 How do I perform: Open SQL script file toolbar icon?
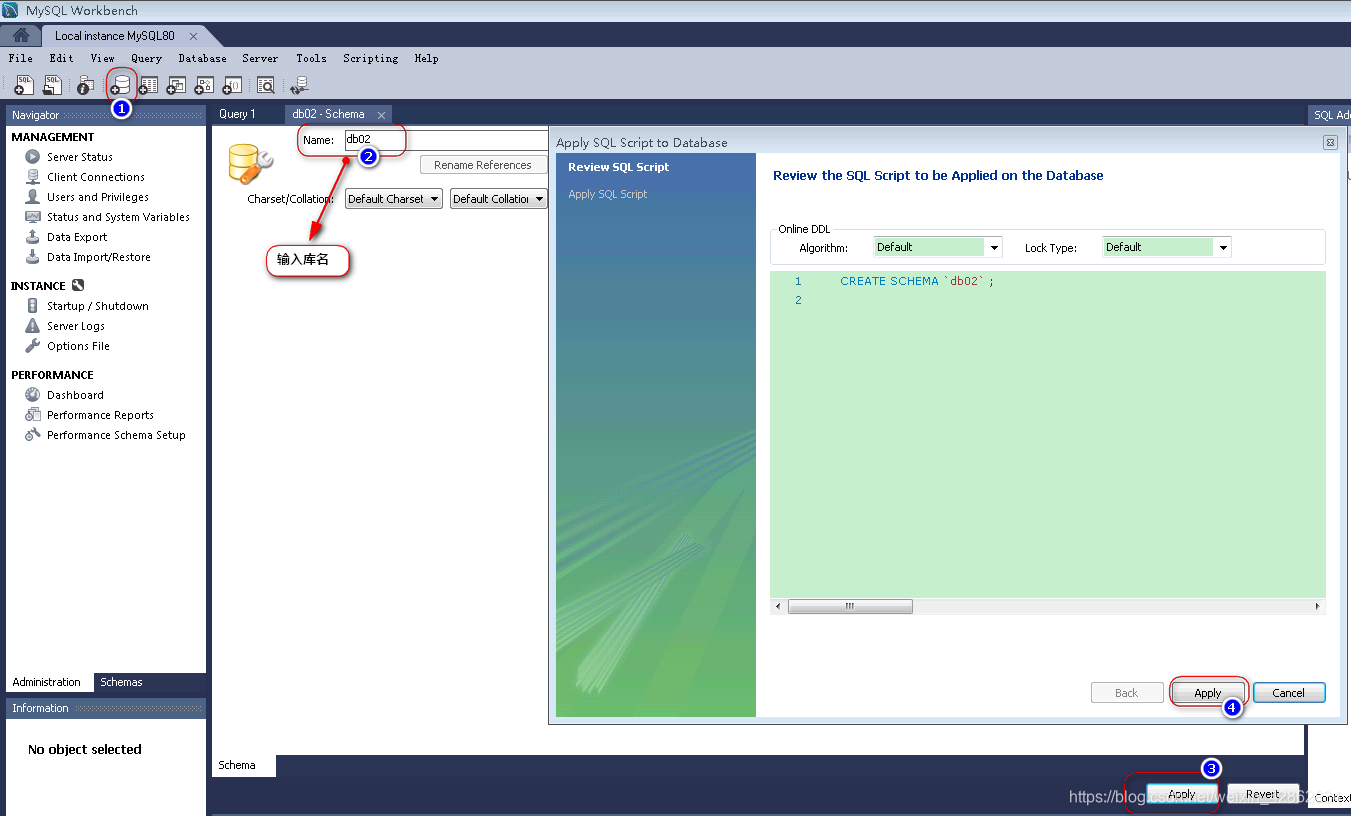(52, 86)
